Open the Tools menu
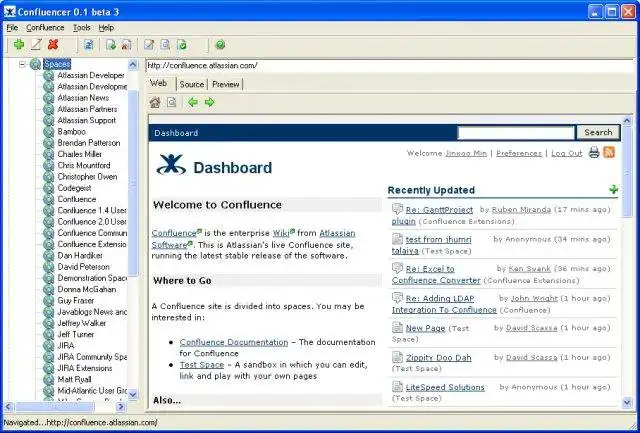 pos(82,28)
